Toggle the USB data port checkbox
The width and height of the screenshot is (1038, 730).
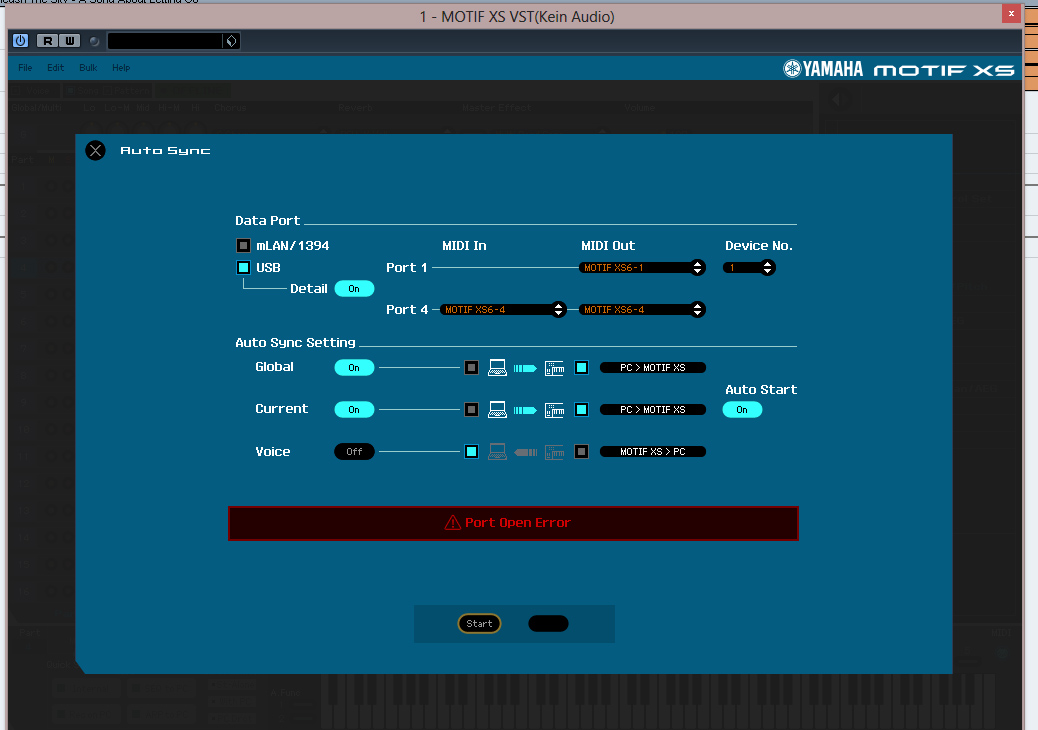tap(244, 267)
